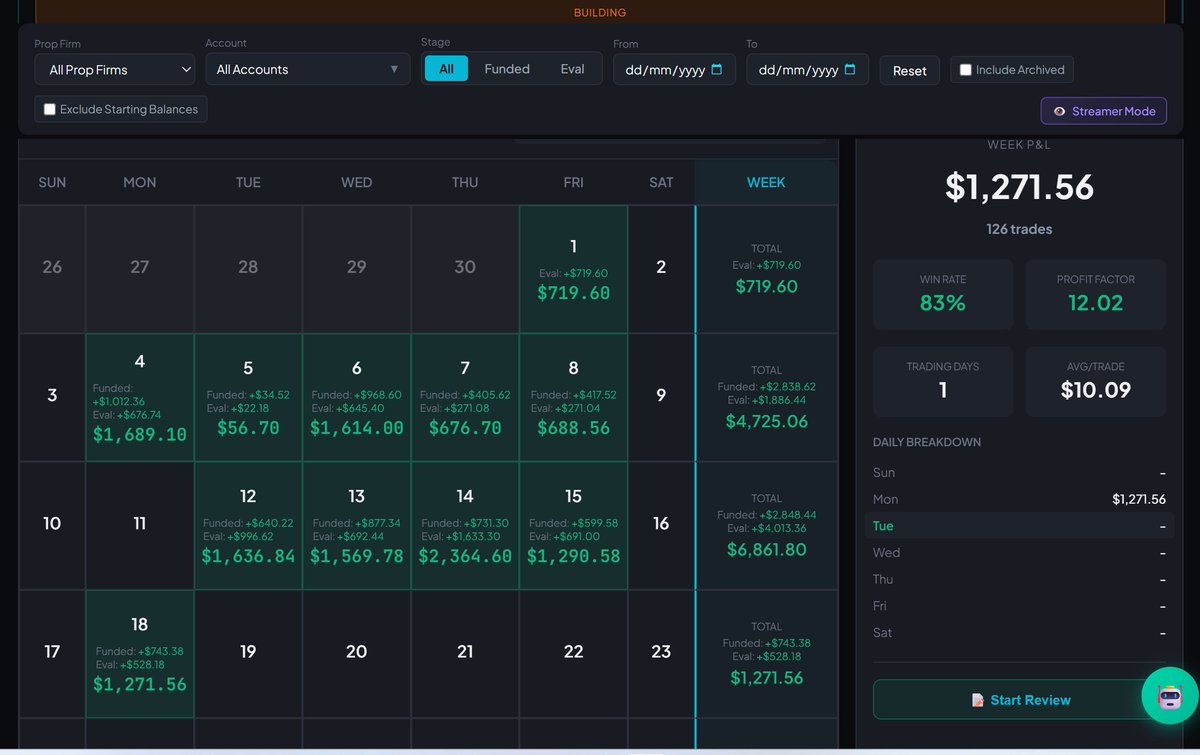1200x755 pixels.
Task: Click the MON column header
Action: [139, 182]
